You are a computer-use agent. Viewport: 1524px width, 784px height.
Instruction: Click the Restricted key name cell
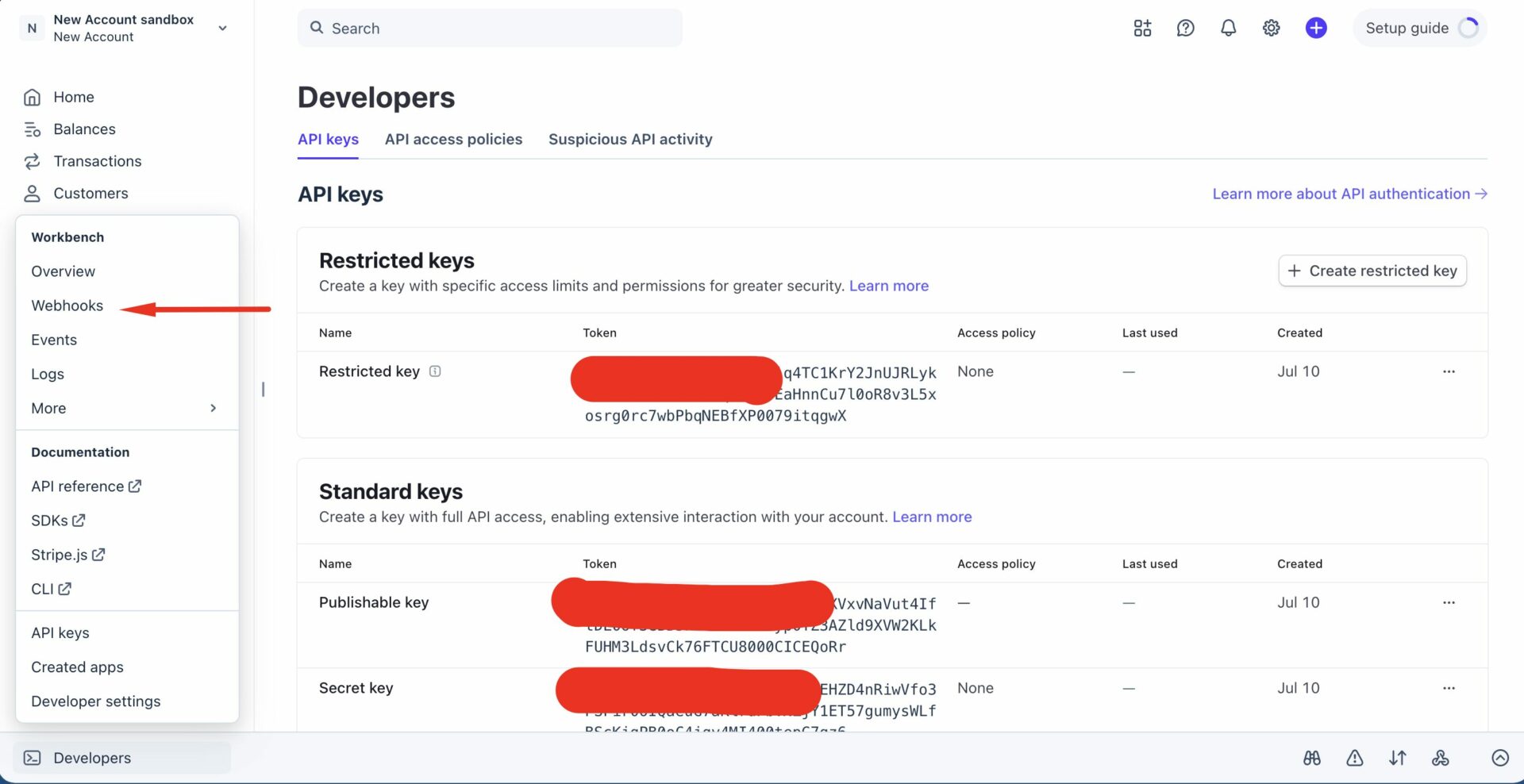tap(369, 371)
